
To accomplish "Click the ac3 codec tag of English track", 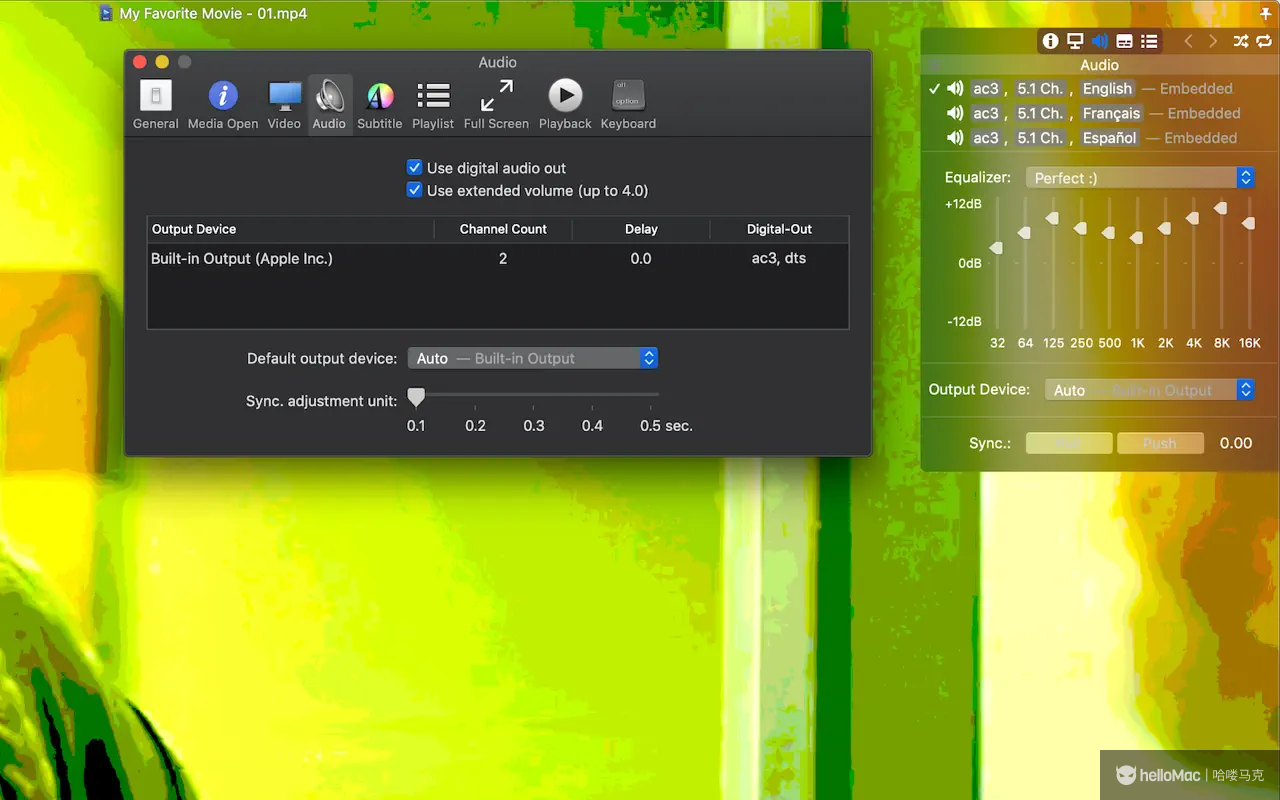I will click(986, 88).
